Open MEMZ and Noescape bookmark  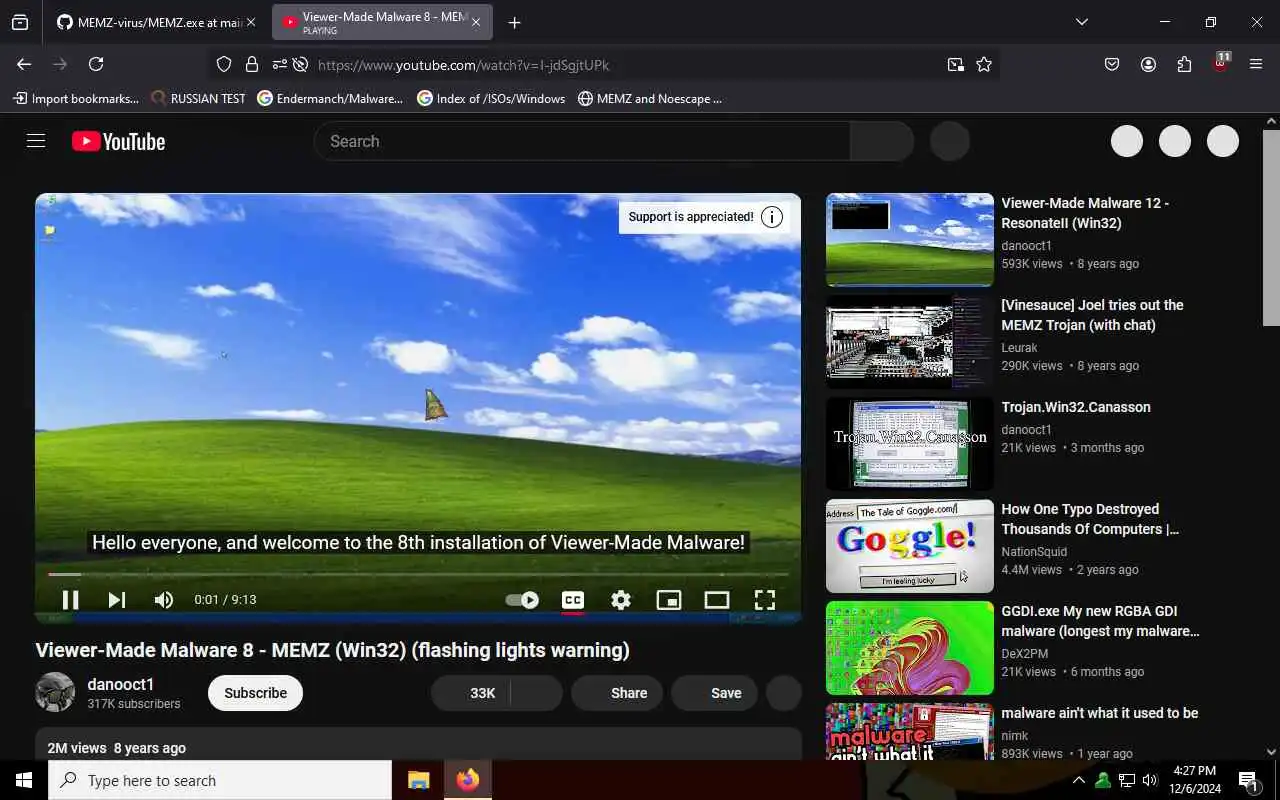(650, 98)
